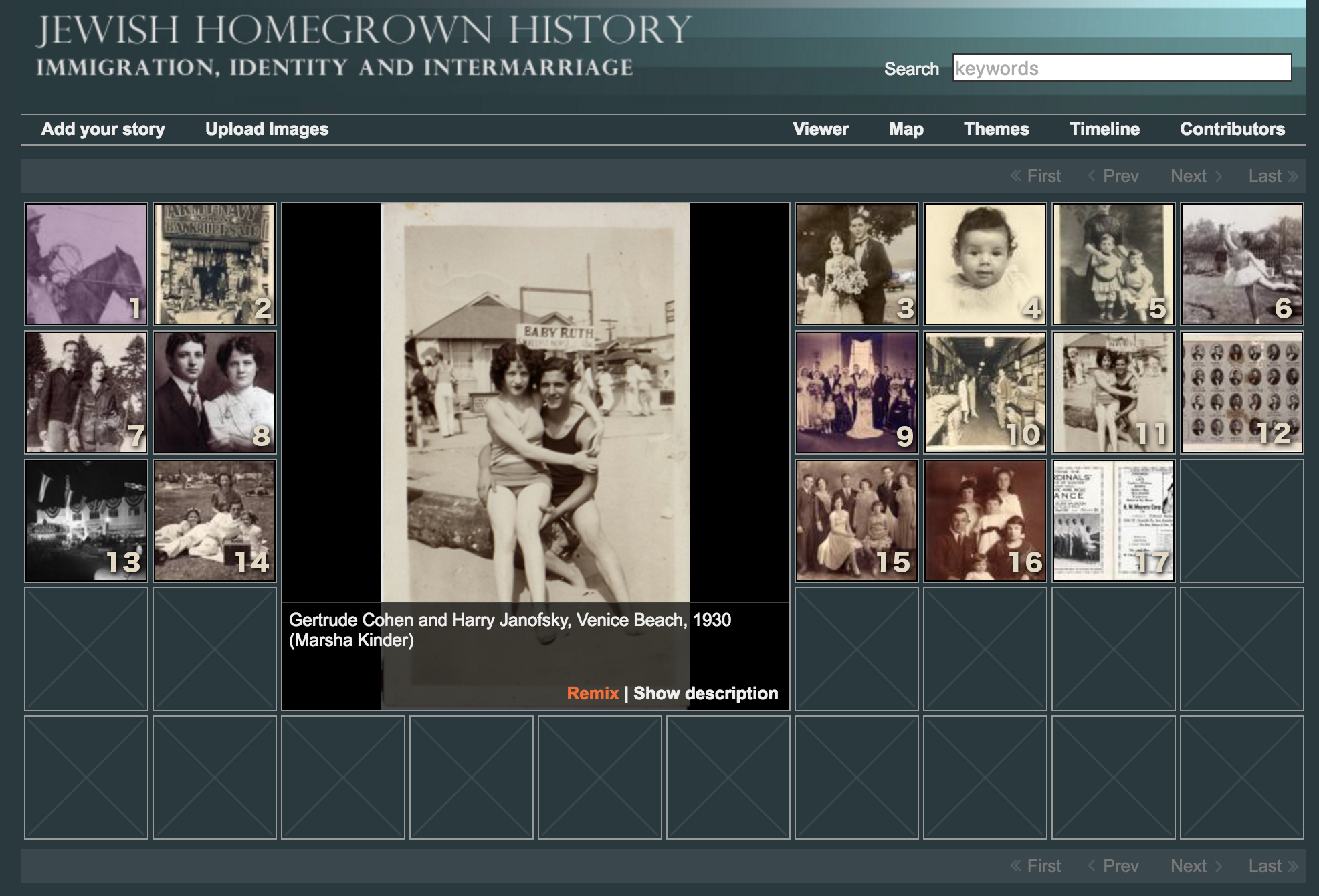Open thumbnail 3 wedding couple photo

tap(857, 264)
